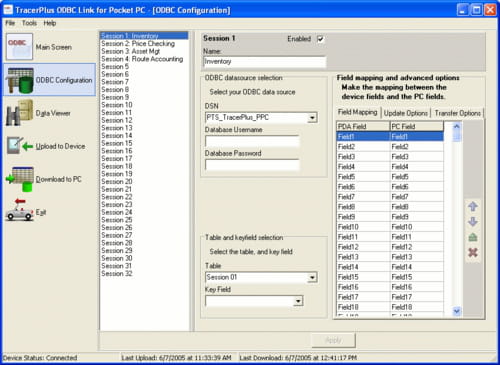Click the green icon above the red X
Image resolution: width=500 pixels, height=365 pixels.
point(473,237)
